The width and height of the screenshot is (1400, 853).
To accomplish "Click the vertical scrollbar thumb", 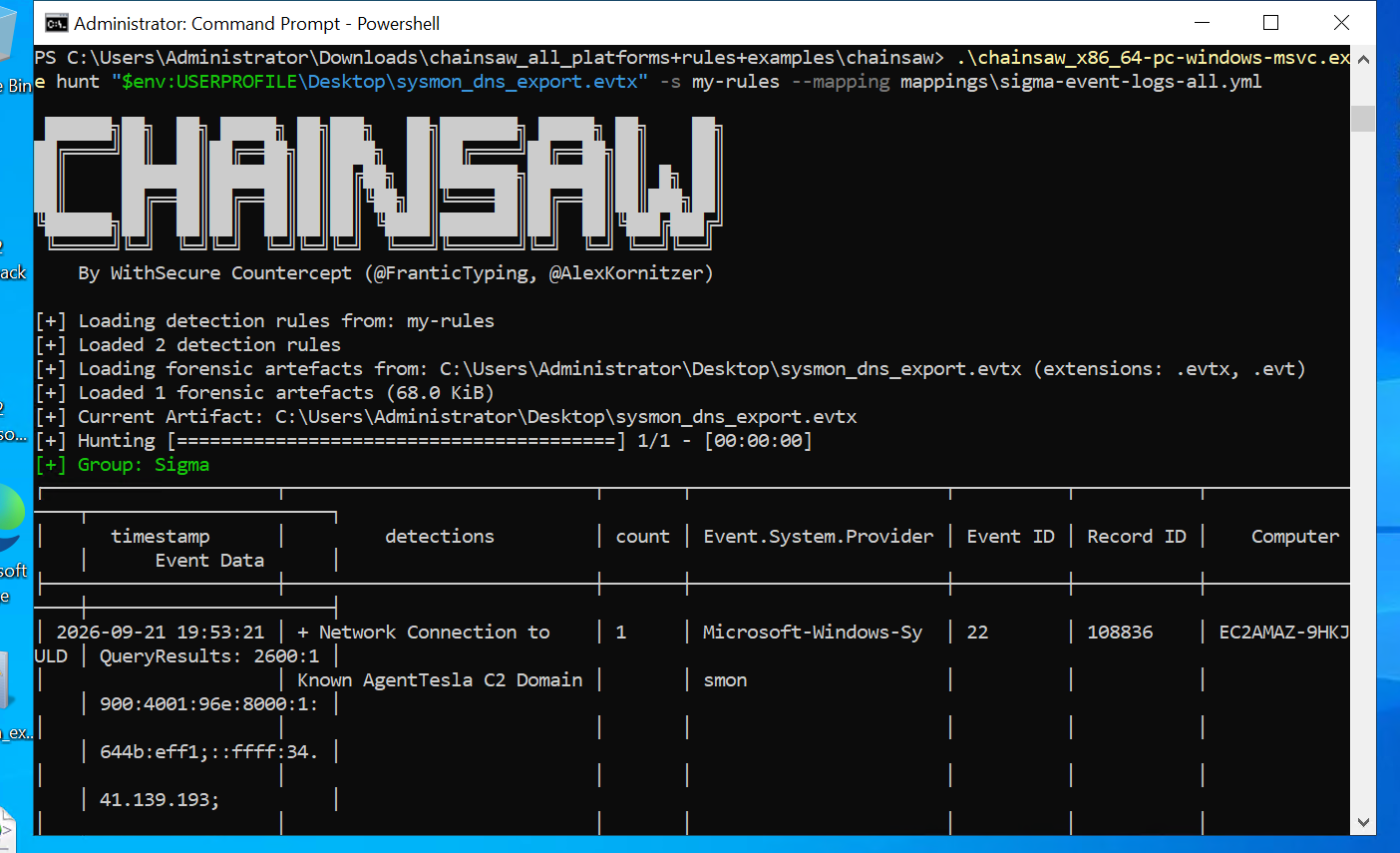I will (x=1363, y=117).
